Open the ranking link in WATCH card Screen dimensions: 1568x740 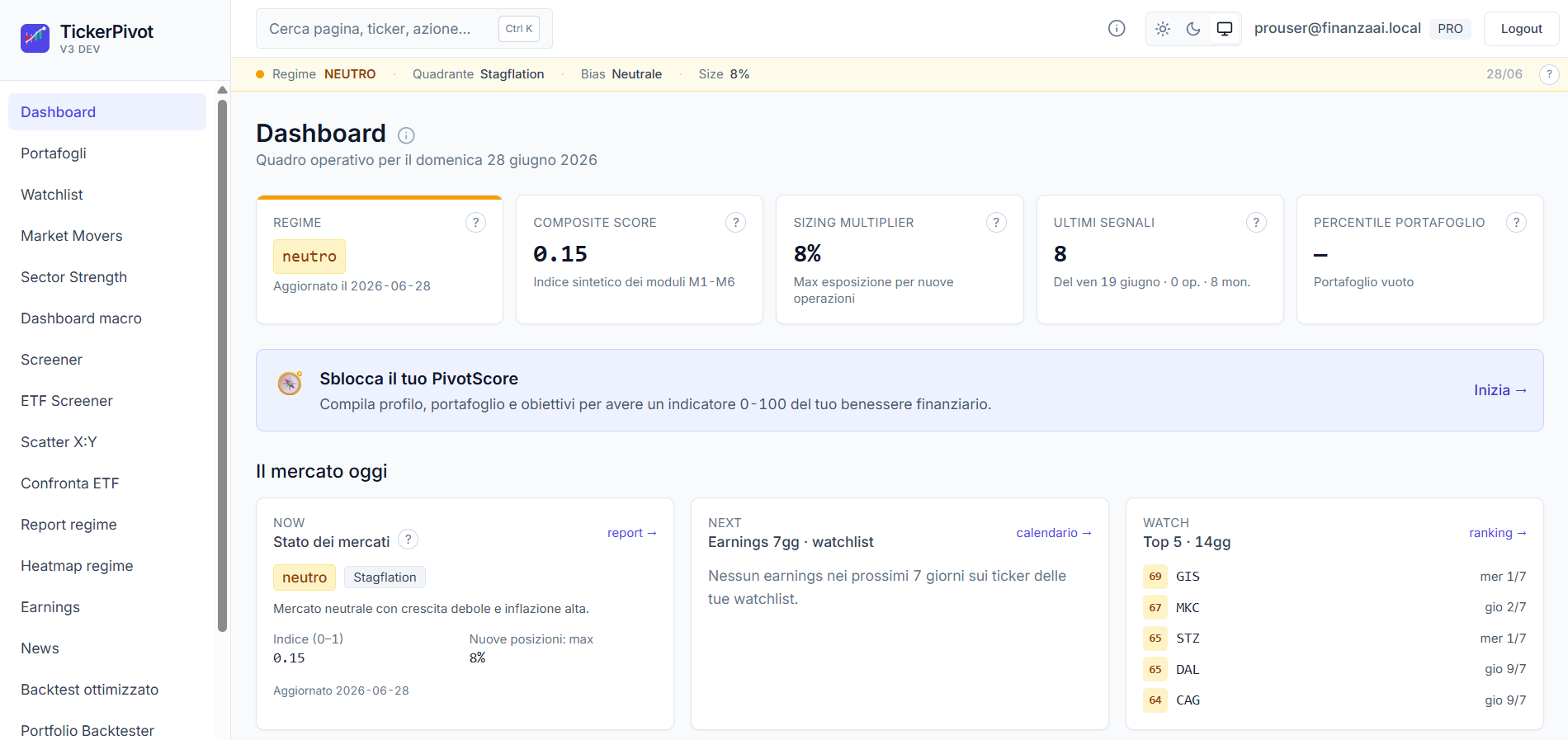1498,533
